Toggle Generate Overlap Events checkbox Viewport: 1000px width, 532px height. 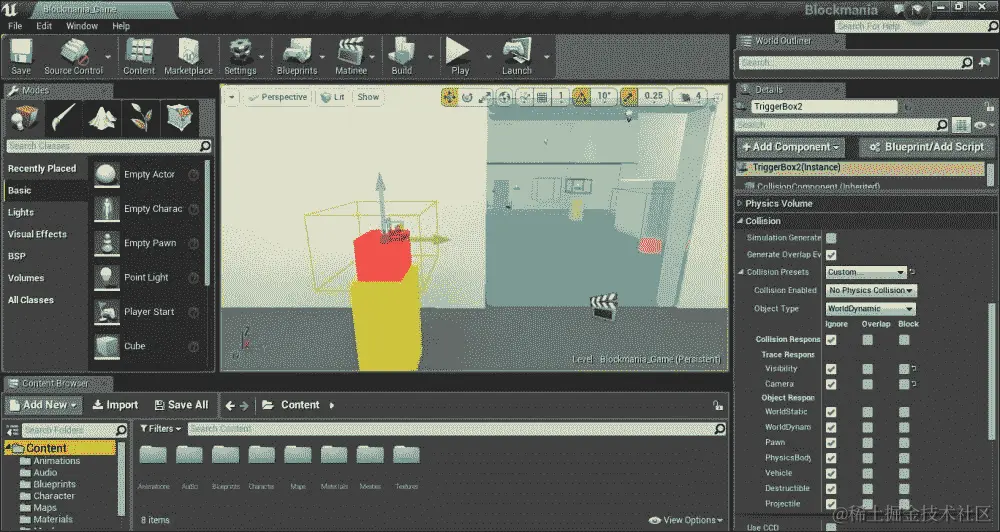click(x=831, y=255)
